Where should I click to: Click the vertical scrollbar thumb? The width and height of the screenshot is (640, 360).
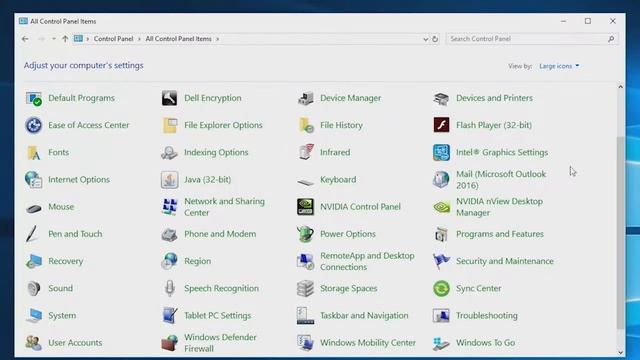tap(620, 233)
